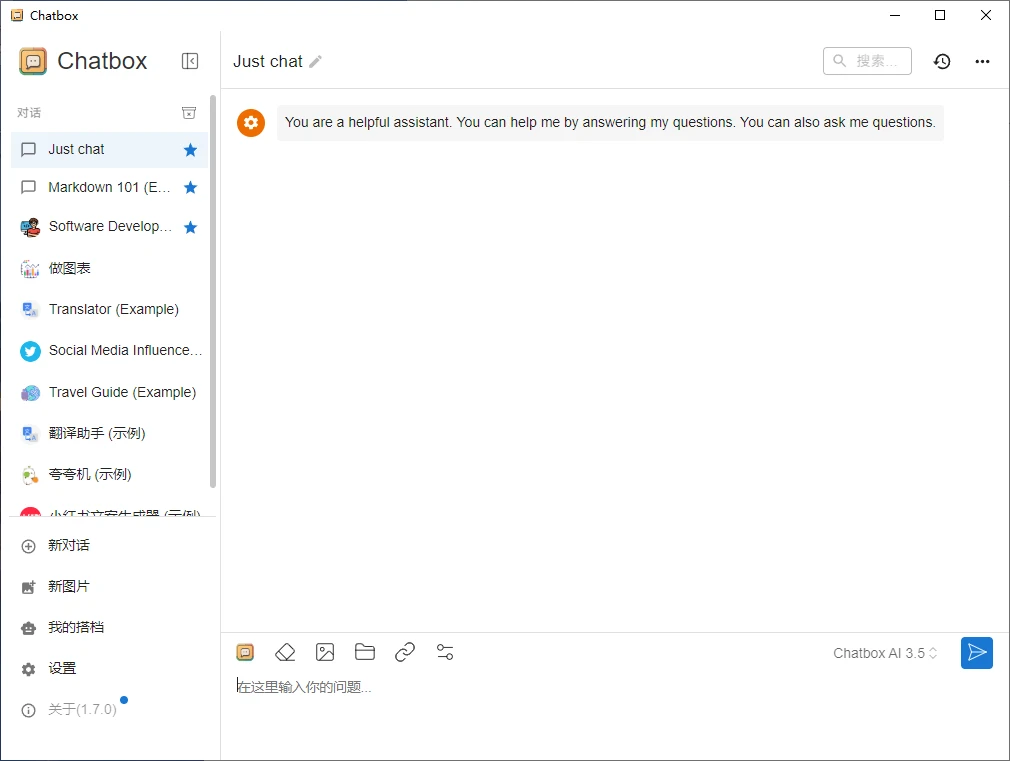Start a new chat via 新对话
Viewport: 1010px width, 761px height.
coord(110,546)
